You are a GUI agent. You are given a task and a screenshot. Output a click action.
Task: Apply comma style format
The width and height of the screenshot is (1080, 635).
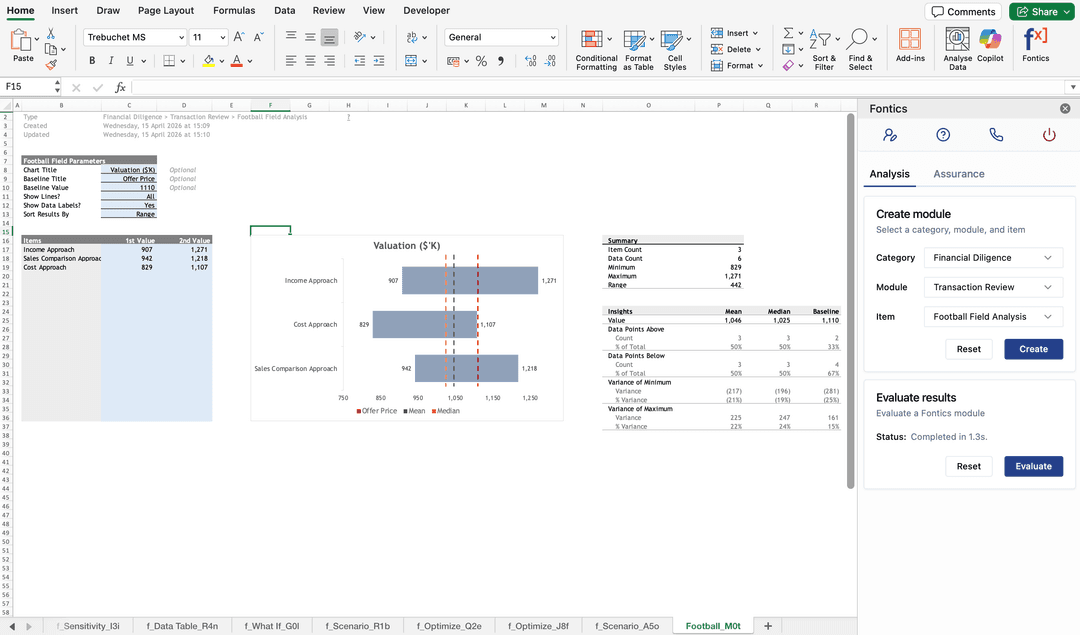(x=501, y=61)
